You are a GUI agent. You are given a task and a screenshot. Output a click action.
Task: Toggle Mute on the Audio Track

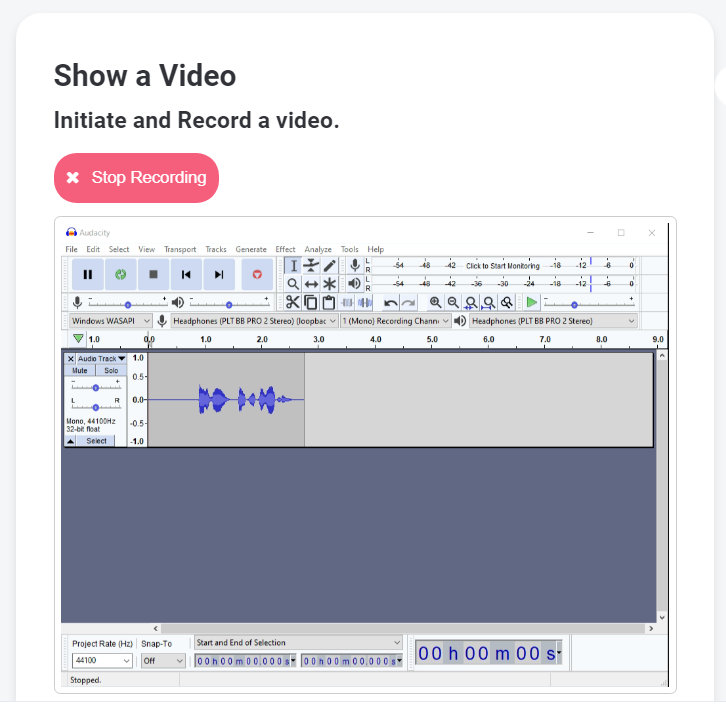point(80,371)
